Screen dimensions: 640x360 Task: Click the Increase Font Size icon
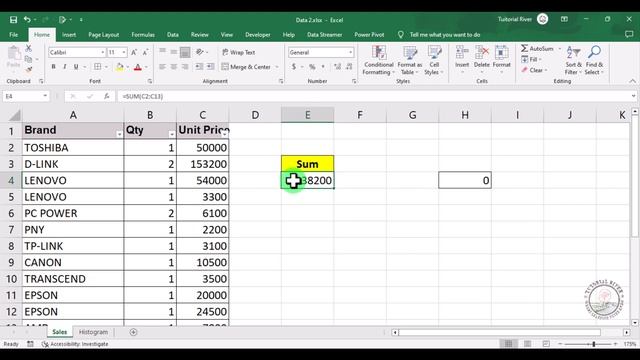[x=134, y=52]
